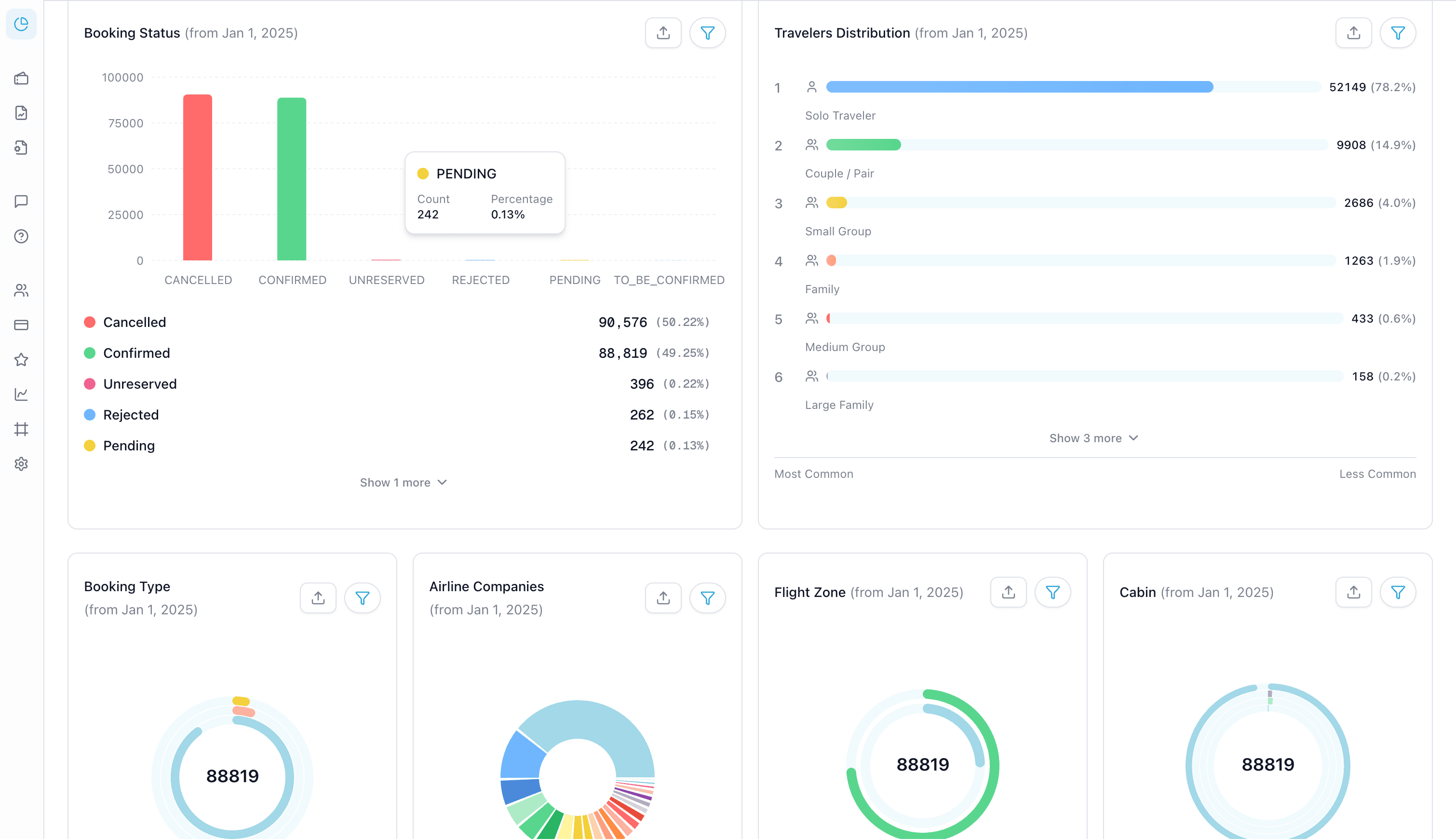Screen dimensions: 1456x840
Task: Open the help question mark icon in sidebar
Action: pos(21,237)
